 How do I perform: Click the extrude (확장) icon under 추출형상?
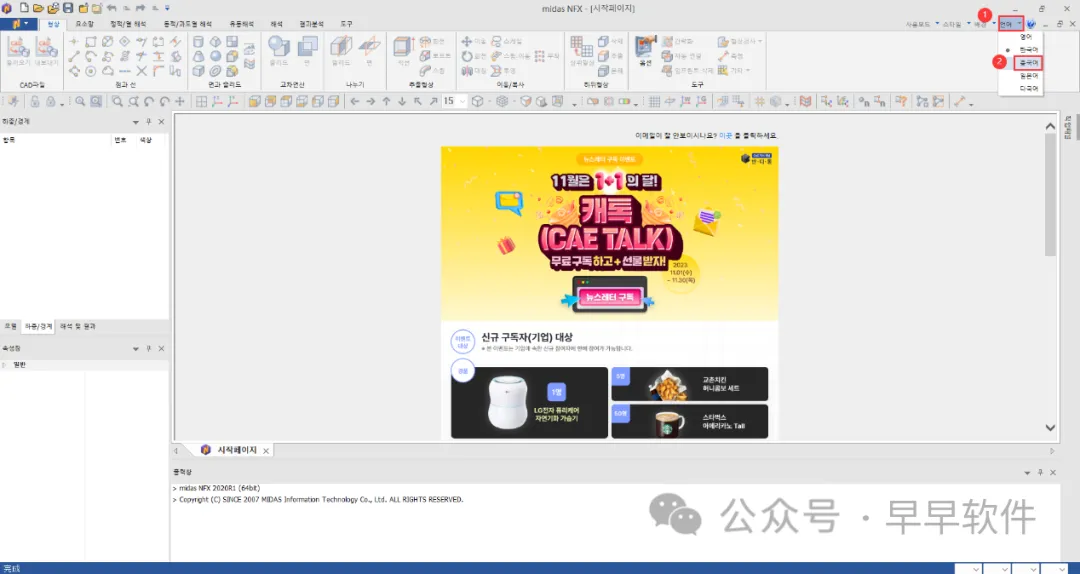pyautogui.click(x=403, y=51)
